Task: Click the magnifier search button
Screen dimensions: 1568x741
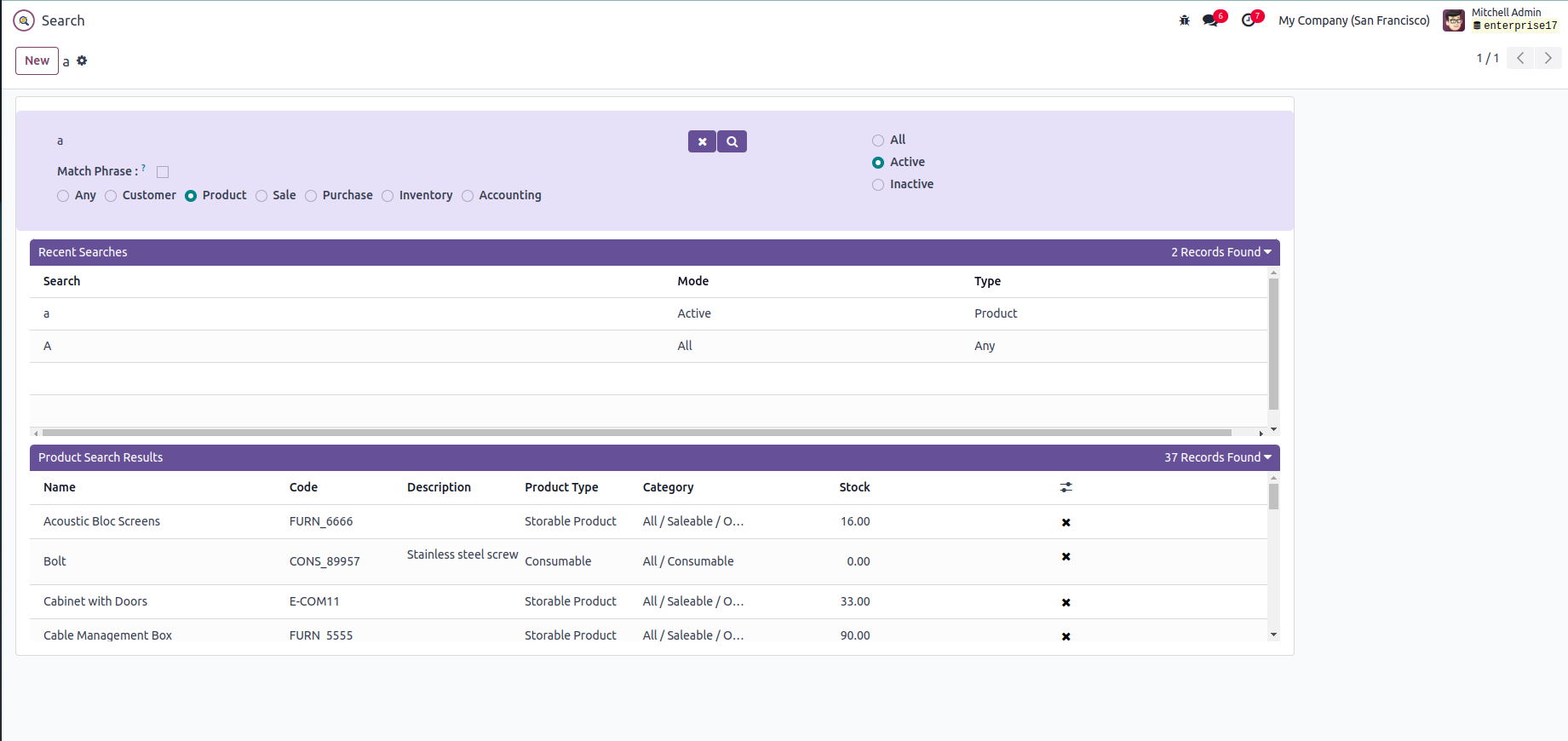Action: [732, 141]
